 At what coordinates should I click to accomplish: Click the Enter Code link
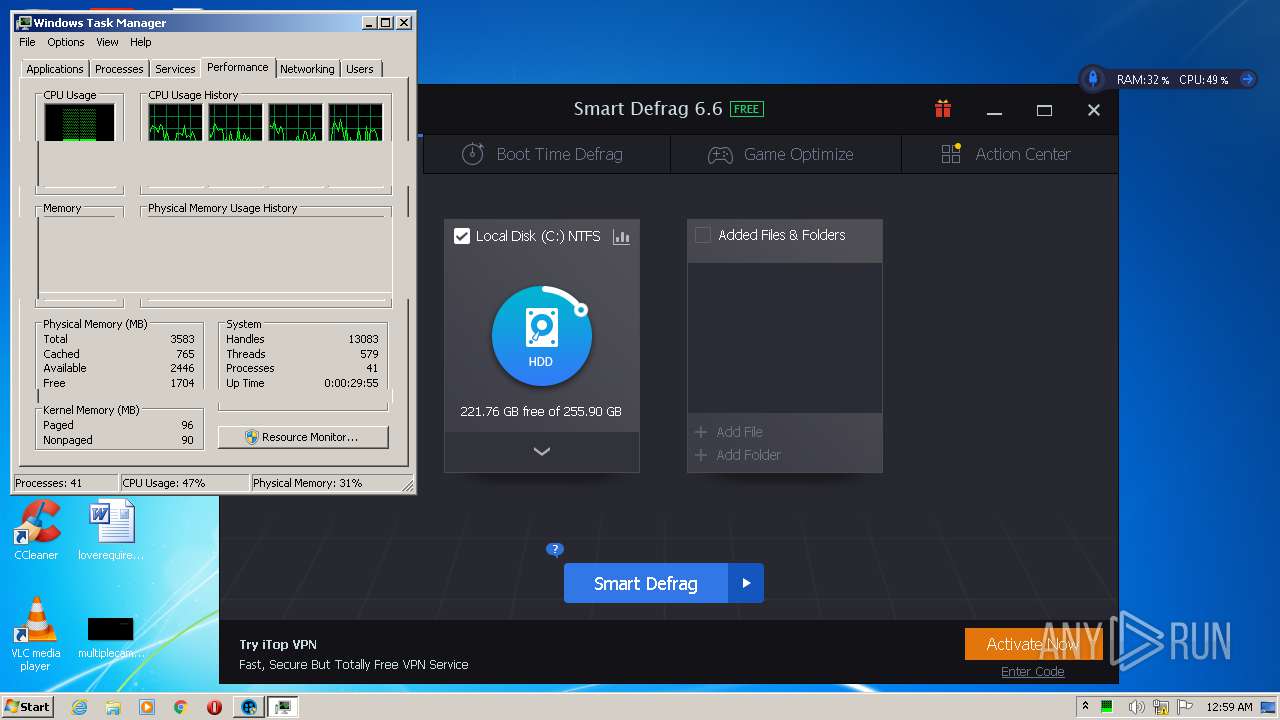pyautogui.click(x=1033, y=671)
